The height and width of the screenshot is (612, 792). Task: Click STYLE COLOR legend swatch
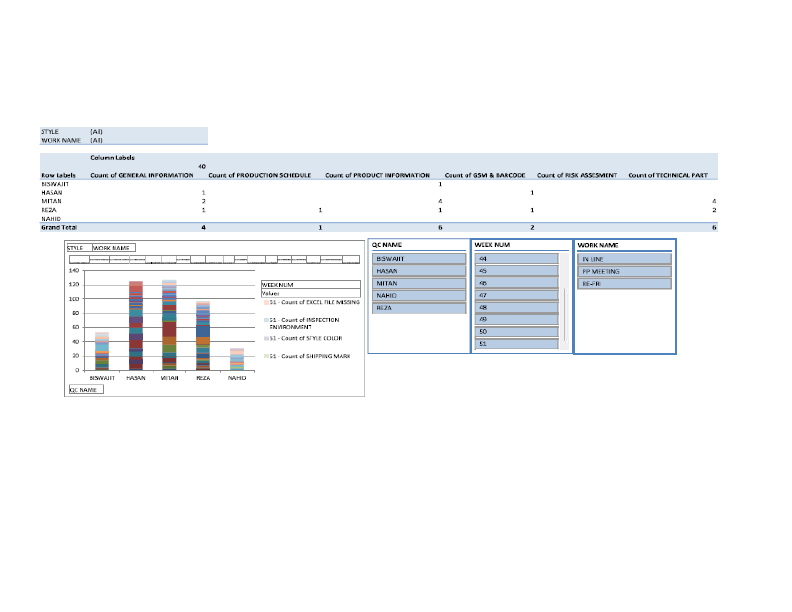coord(266,338)
